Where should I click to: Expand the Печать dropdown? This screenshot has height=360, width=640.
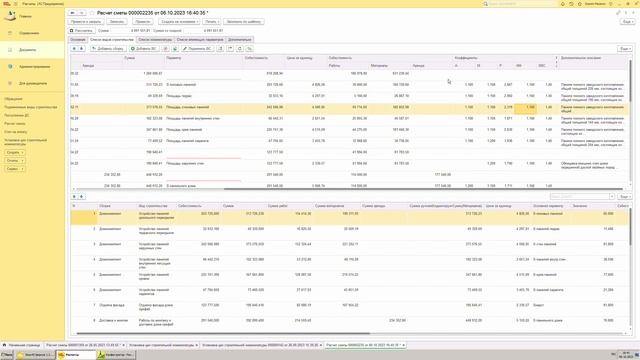coord(211,22)
